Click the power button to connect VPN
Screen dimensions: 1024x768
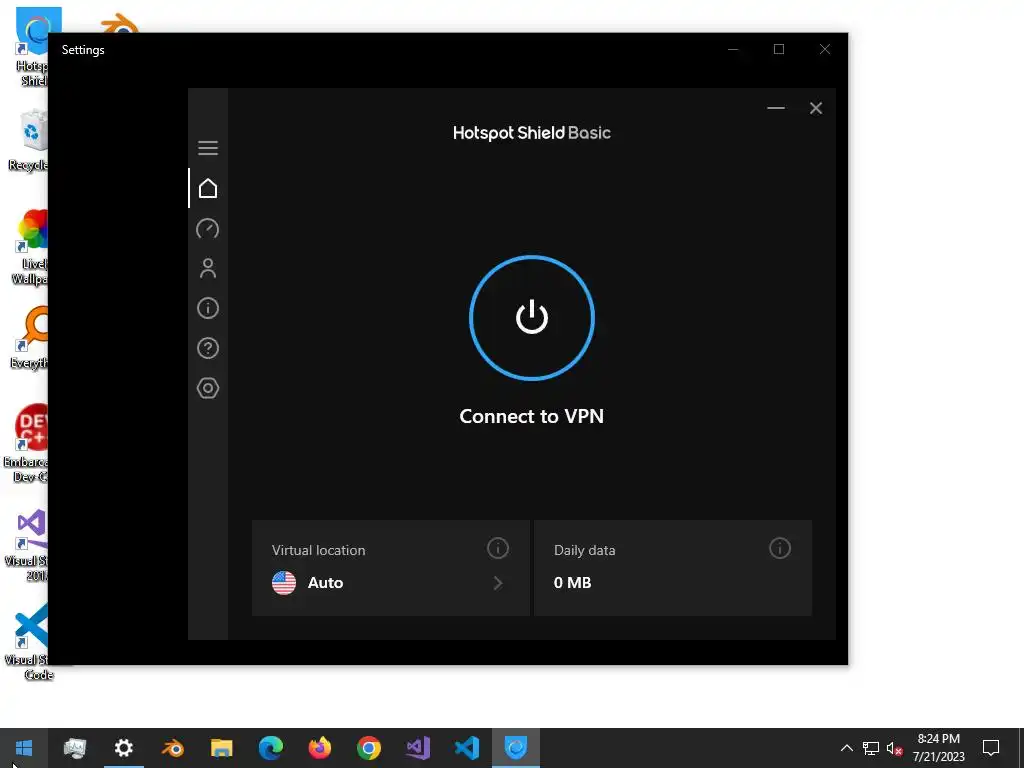tap(532, 317)
